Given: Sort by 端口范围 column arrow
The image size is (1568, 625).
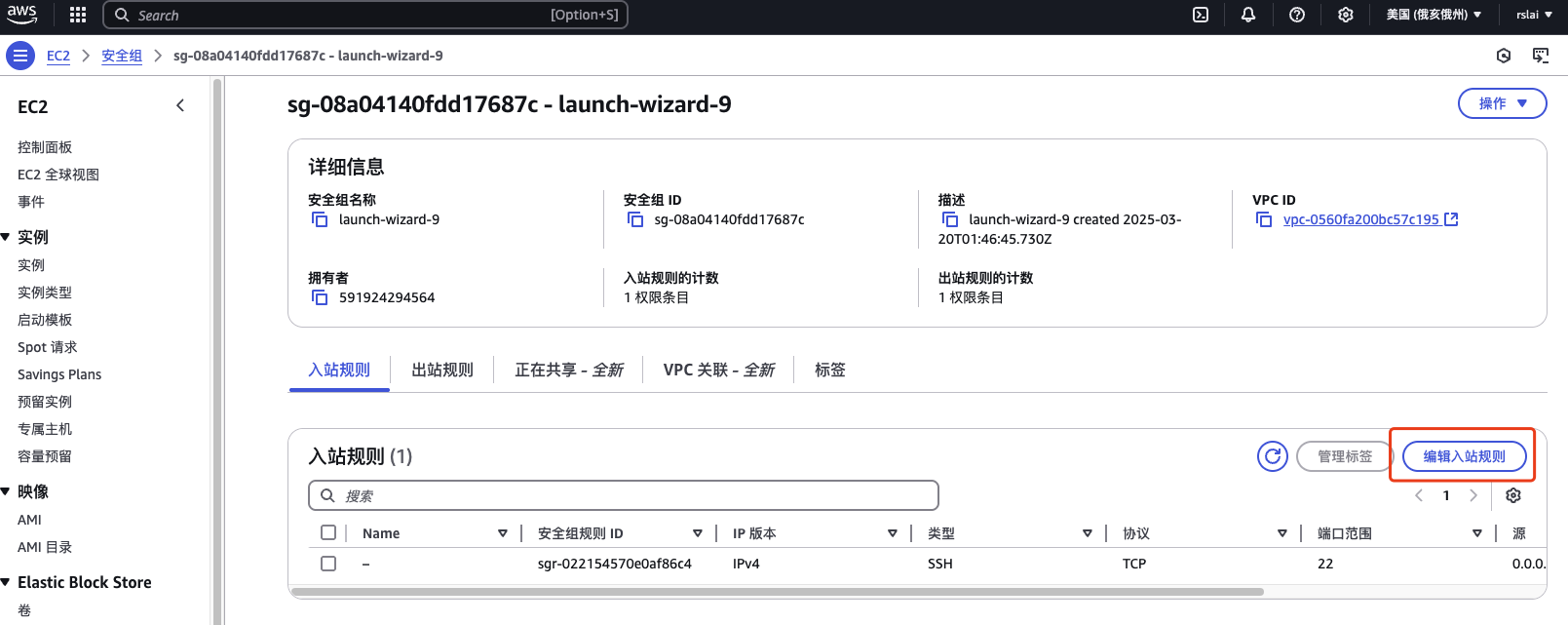Looking at the screenshot, I should coord(1477,533).
